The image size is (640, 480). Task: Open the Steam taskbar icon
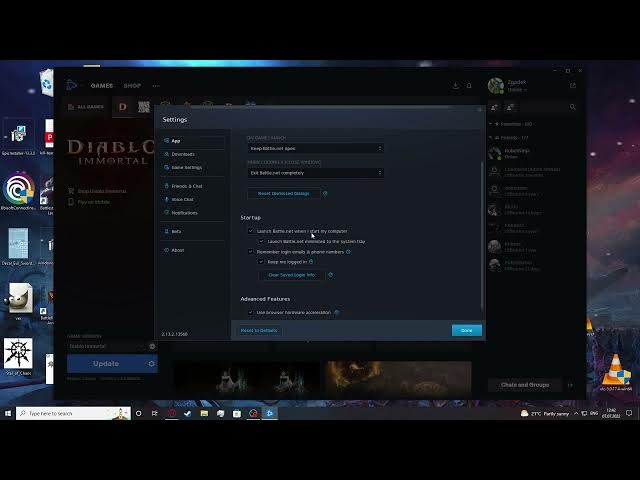coord(188,413)
